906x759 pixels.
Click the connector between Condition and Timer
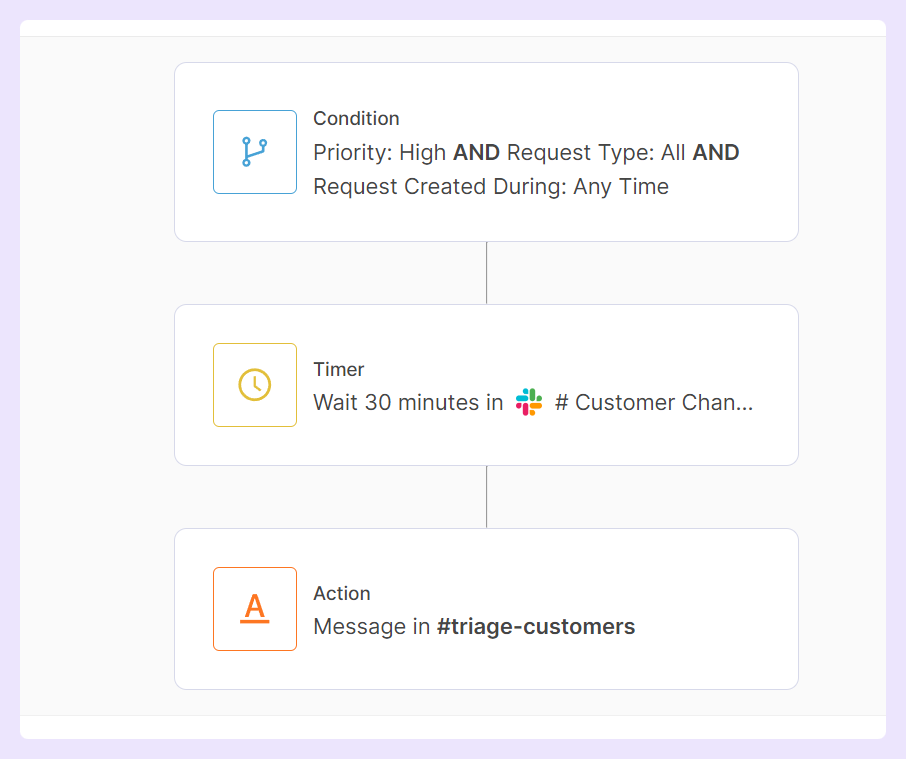(x=486, y=272)
